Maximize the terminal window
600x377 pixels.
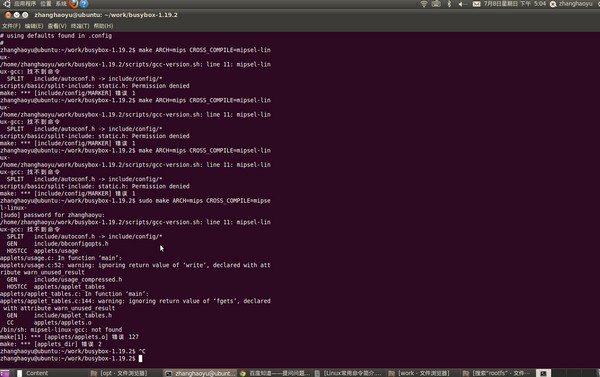click(x=25, y=15)
